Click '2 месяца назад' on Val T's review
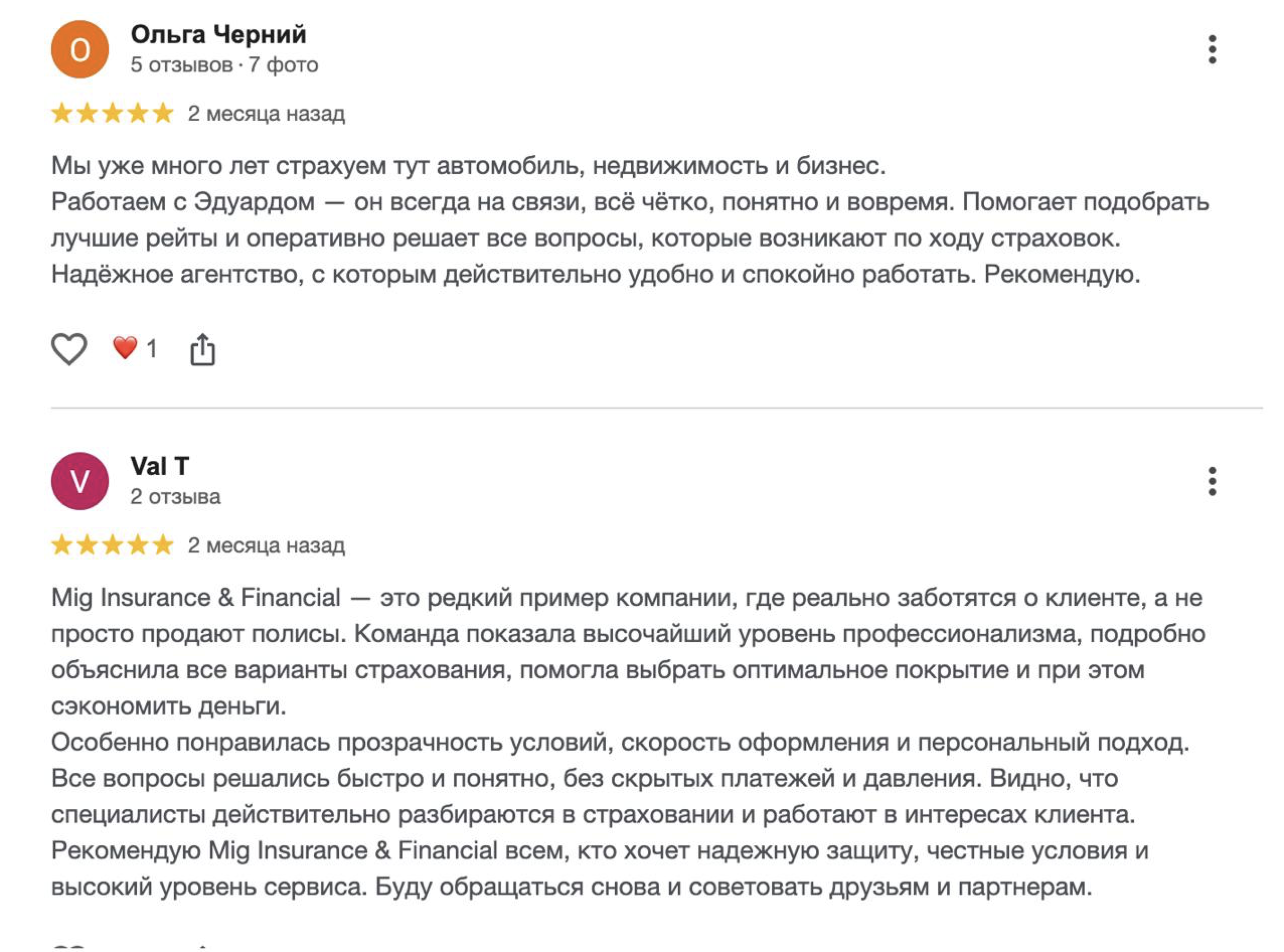The image size is (1284, 952). pos(266,545)
